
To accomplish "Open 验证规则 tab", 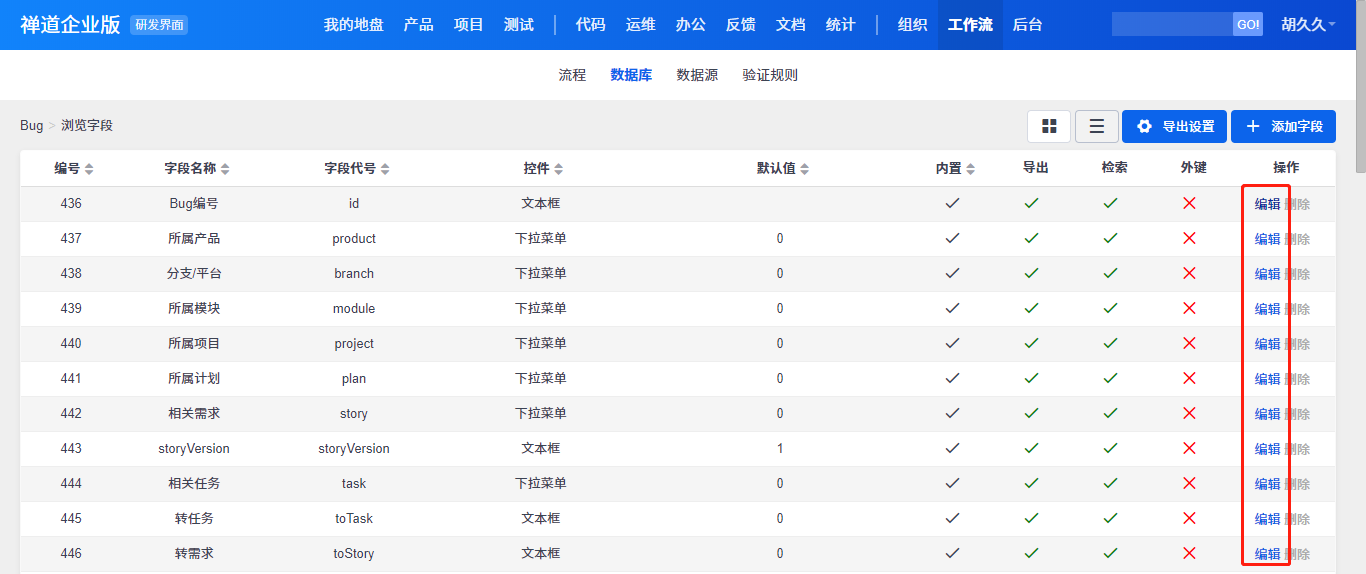I will click(770, 75).
